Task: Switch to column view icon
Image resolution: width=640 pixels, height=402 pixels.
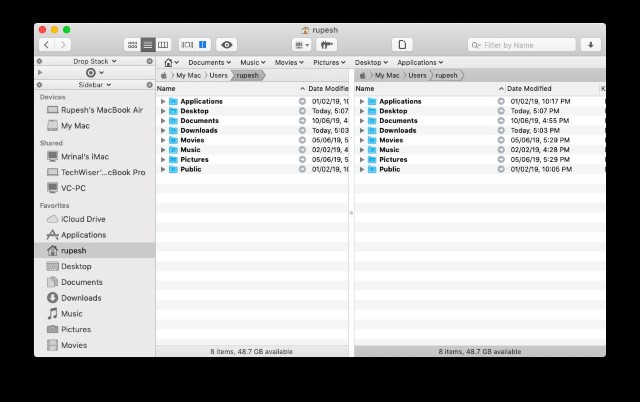Action: 163,45
